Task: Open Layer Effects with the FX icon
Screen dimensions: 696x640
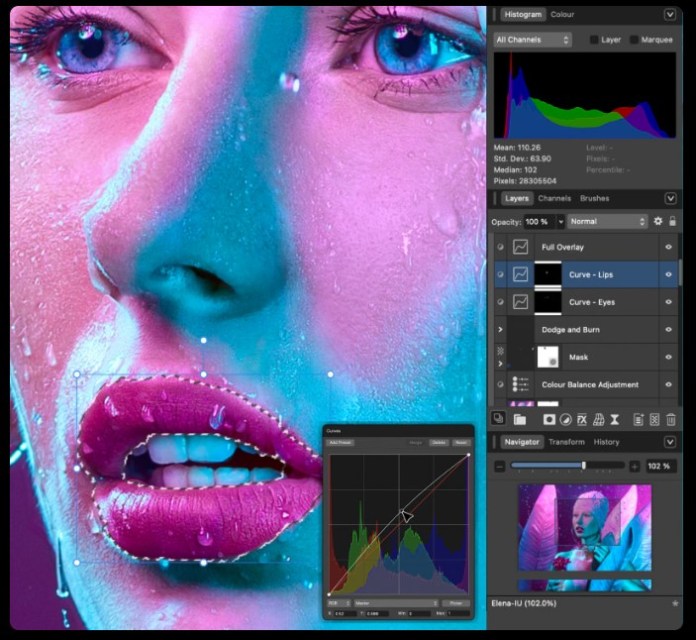Action: pyautogui.click(x=581, y=419)
